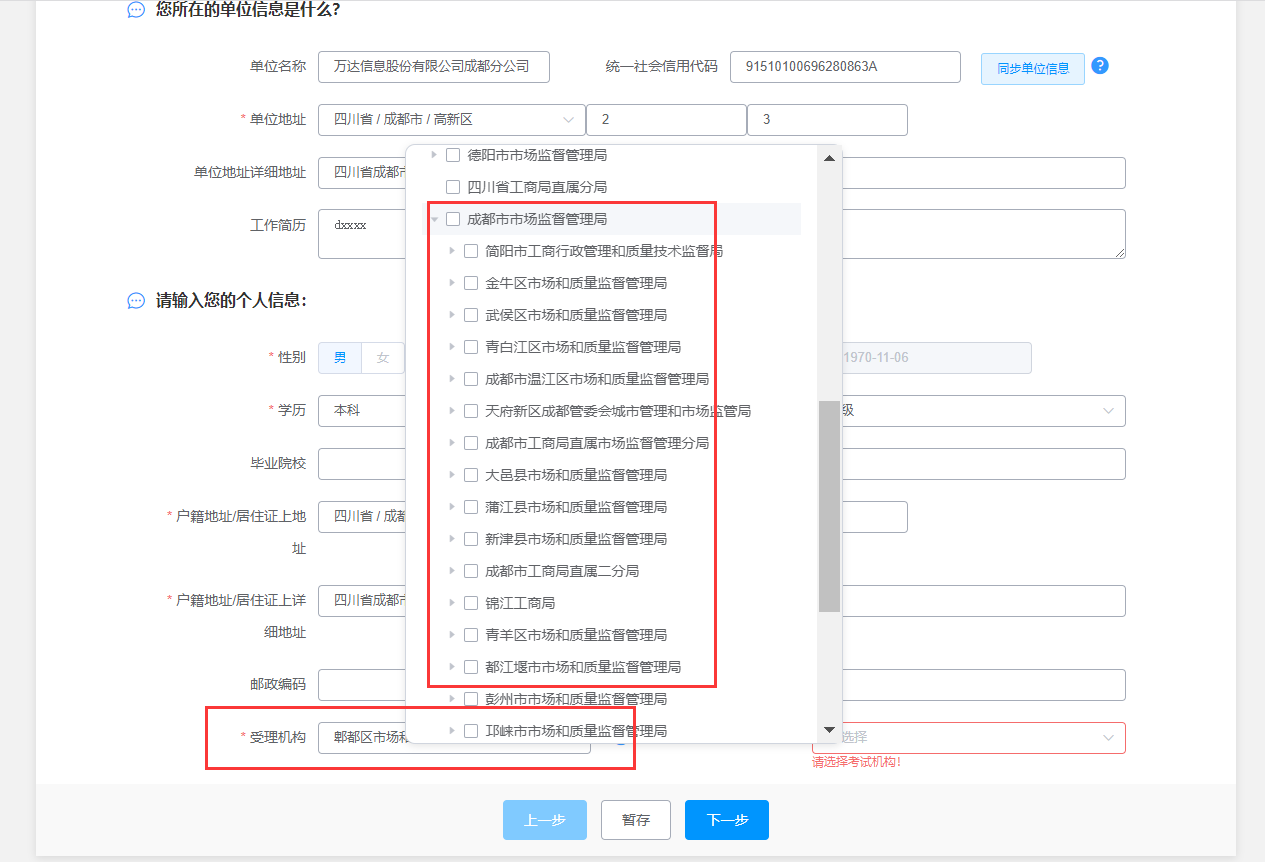This screenshot has height=862, width=1265.
Task: Click the 暂存 button
Action: 636,820
